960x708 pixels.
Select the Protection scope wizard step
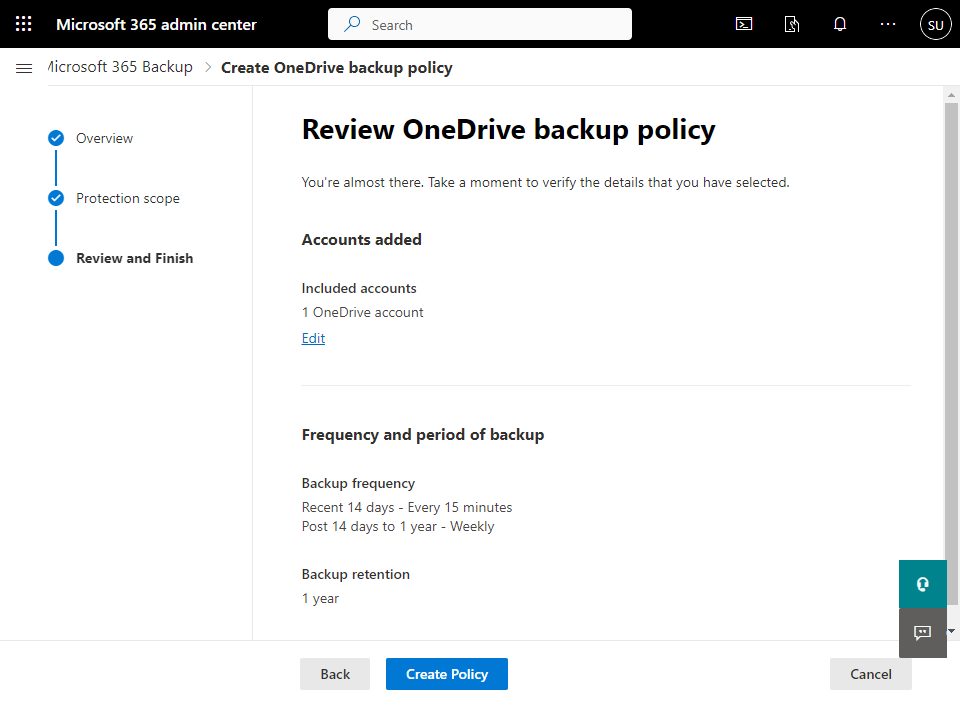click(127, 198)
